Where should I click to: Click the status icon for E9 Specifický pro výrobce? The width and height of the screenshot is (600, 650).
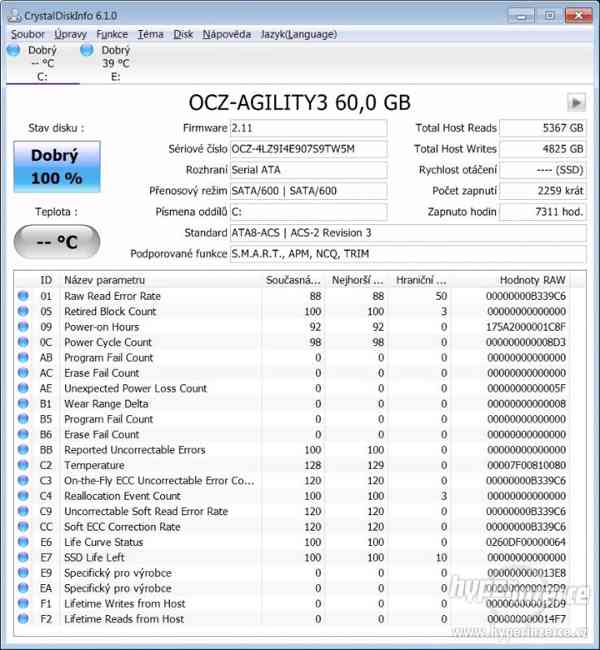point(23,572)
